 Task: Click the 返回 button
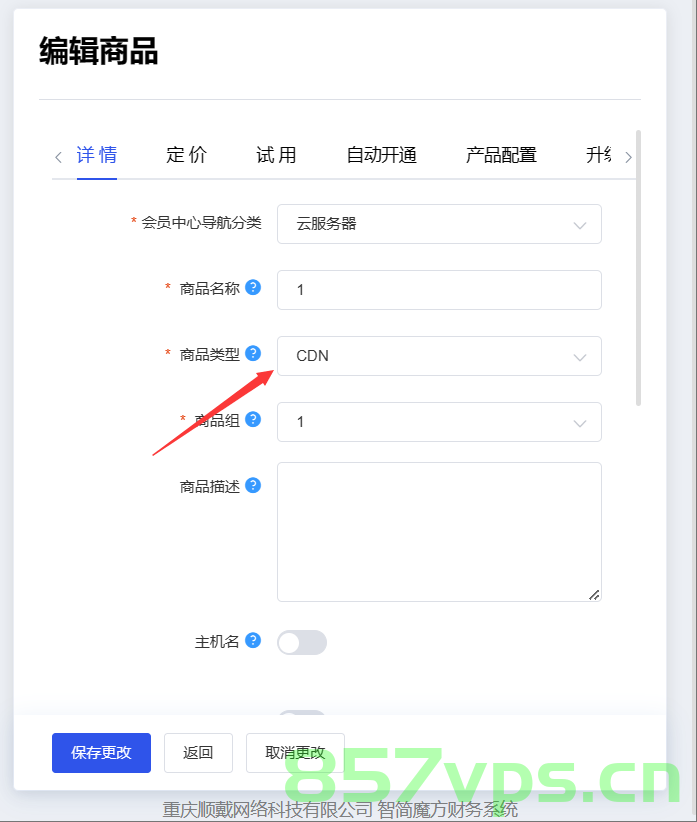(x=198, y=753)
